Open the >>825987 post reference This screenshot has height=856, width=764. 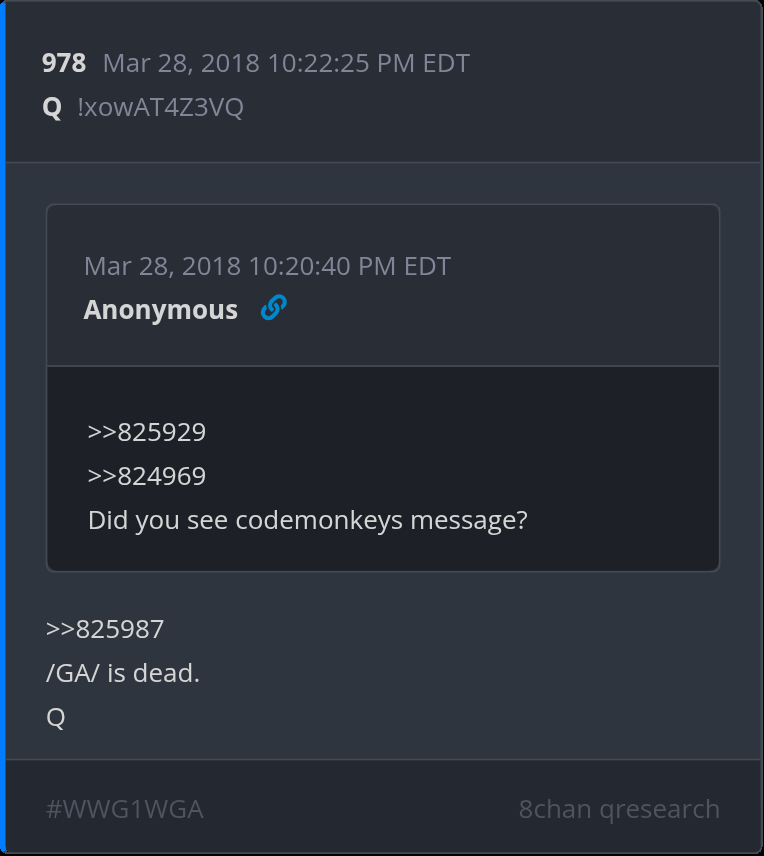click(105, 629)
